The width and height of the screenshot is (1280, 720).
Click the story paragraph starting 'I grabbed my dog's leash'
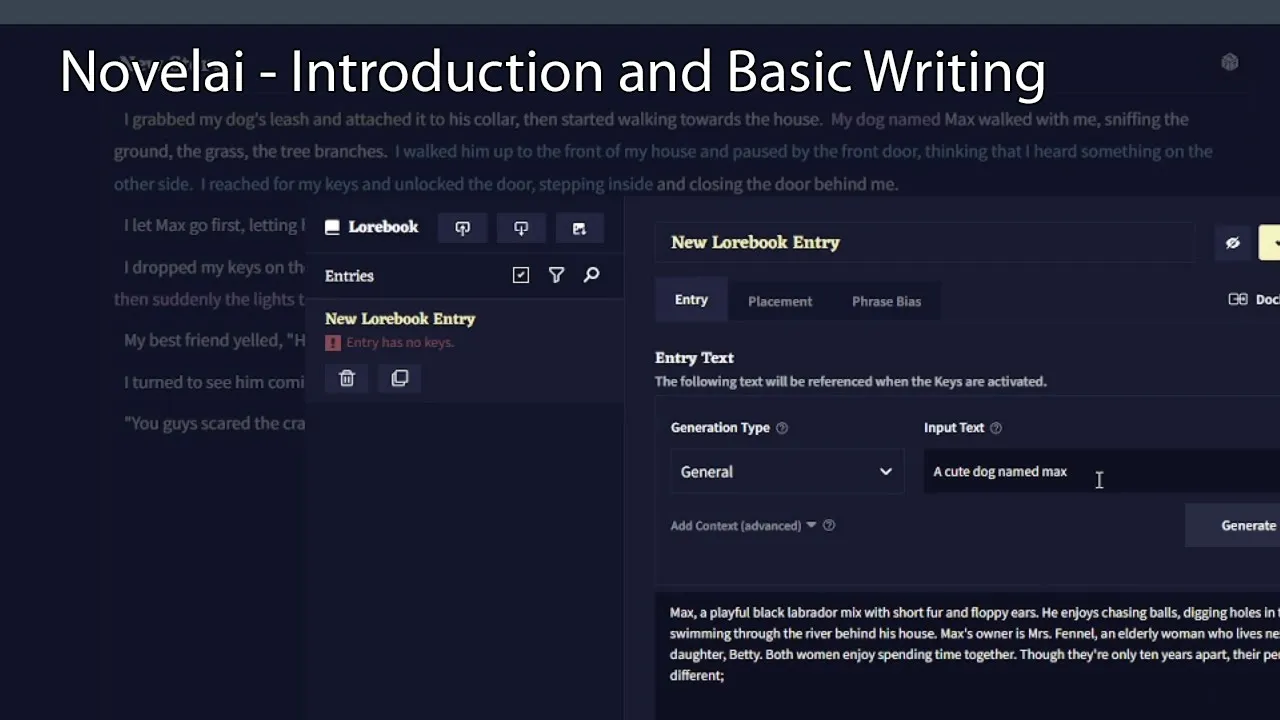click(663, 151)
